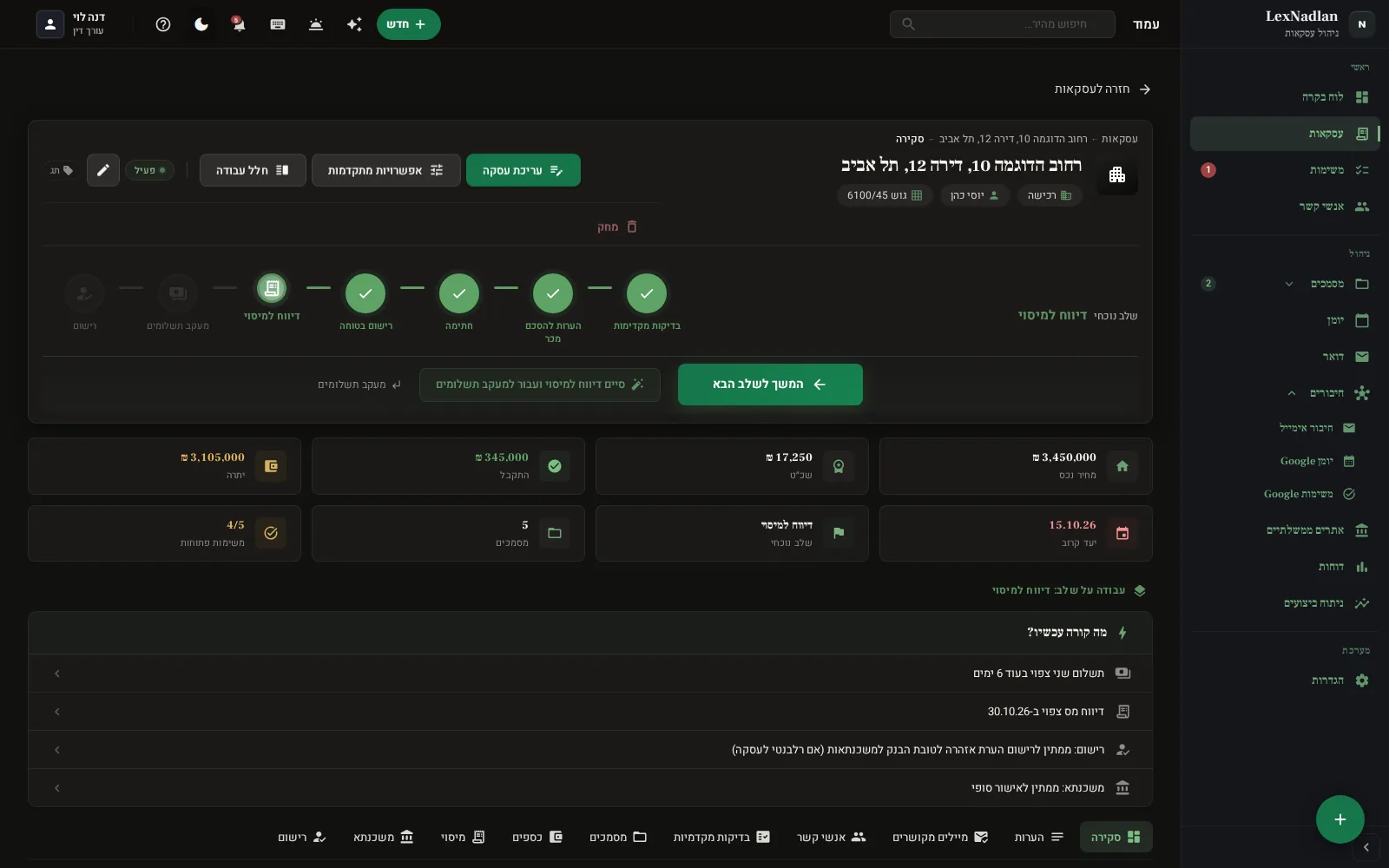Switch to כספים tab

(537, 837)
